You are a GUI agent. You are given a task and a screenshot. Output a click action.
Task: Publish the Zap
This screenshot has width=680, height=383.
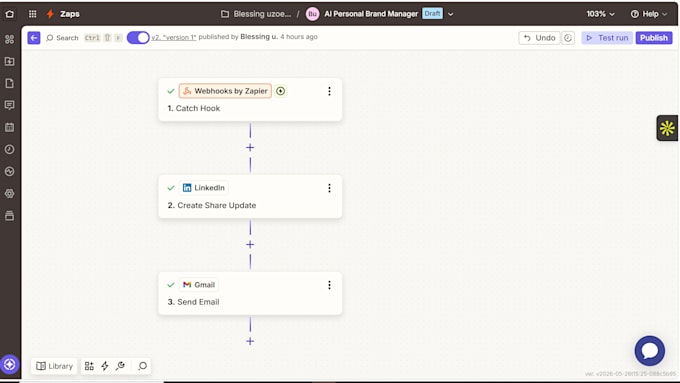pos(654,38)
